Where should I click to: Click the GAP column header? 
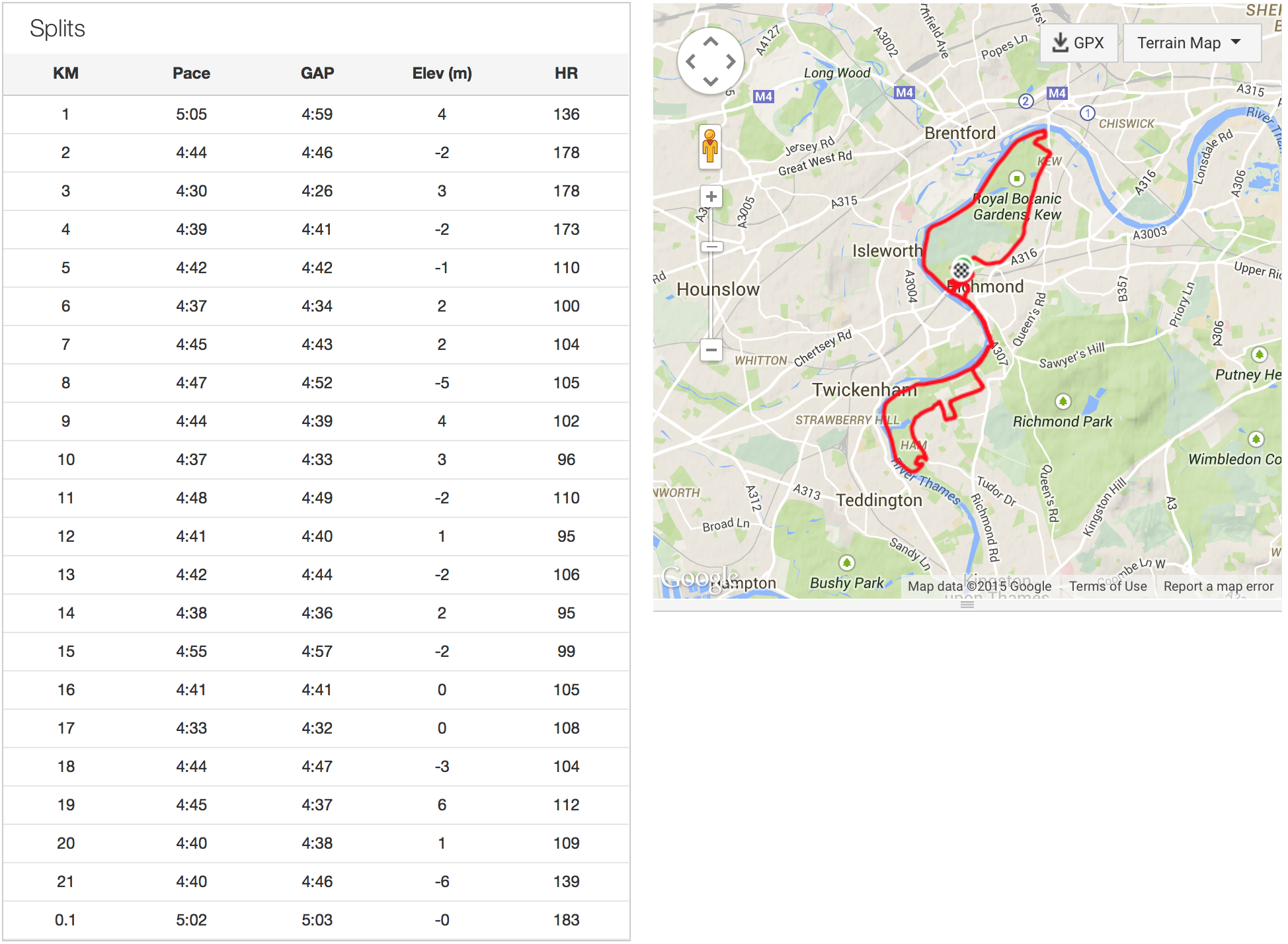[x=317, y=73]
